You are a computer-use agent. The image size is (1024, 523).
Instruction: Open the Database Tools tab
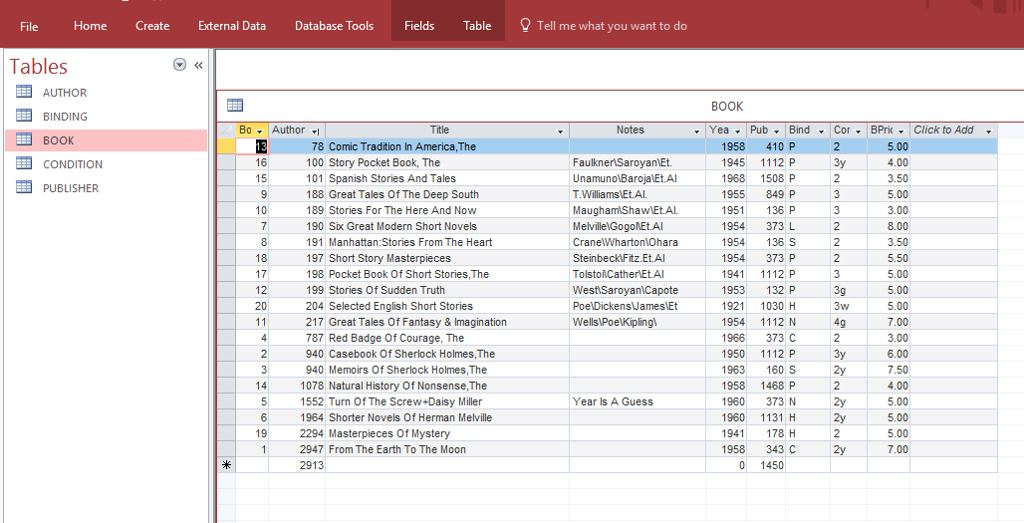tap(334, 26)
